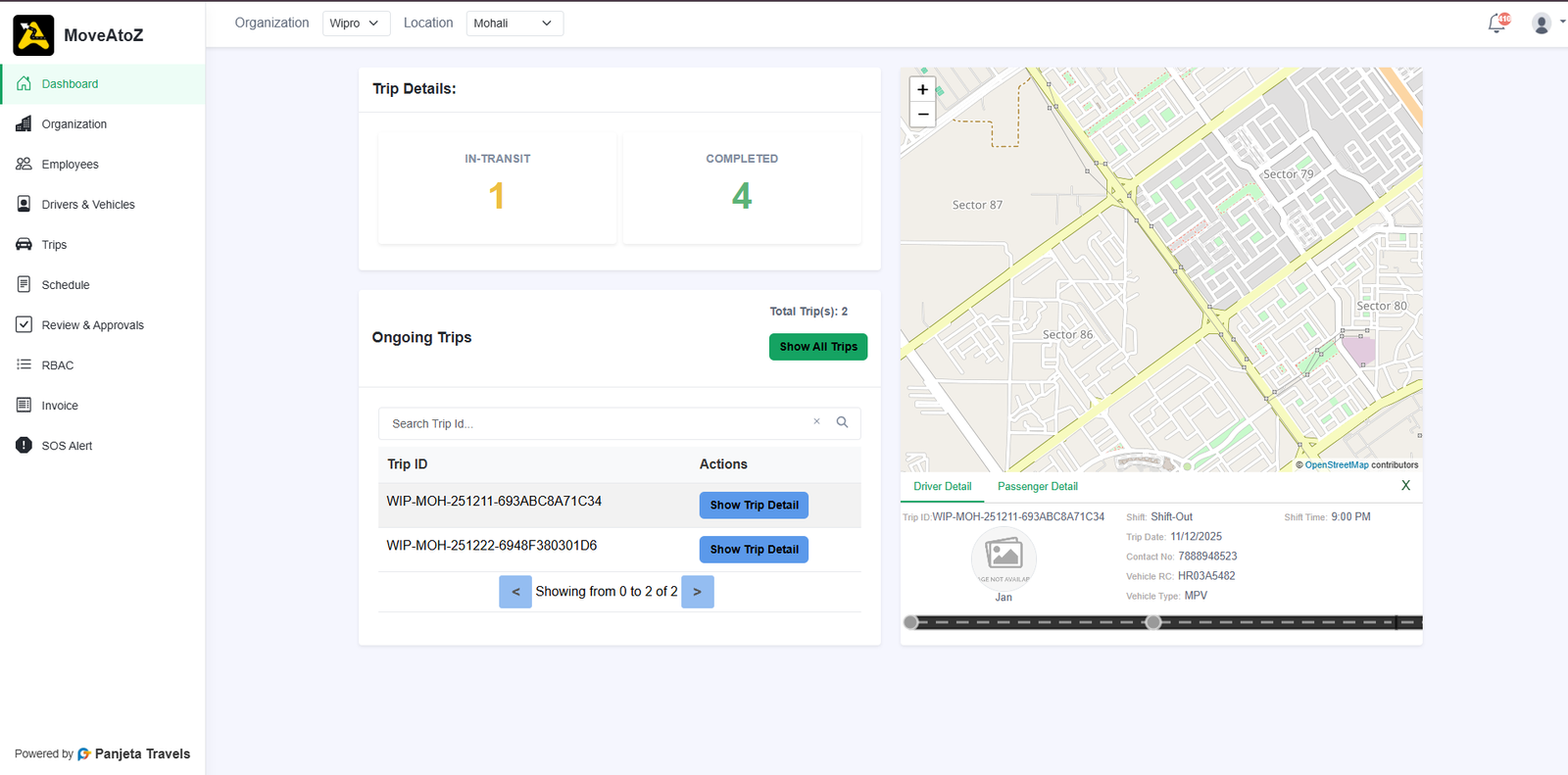Viewport: 1568px width, 775px height.
Task: Click the trip progress slider middle handle
Action: [1153, 622]
